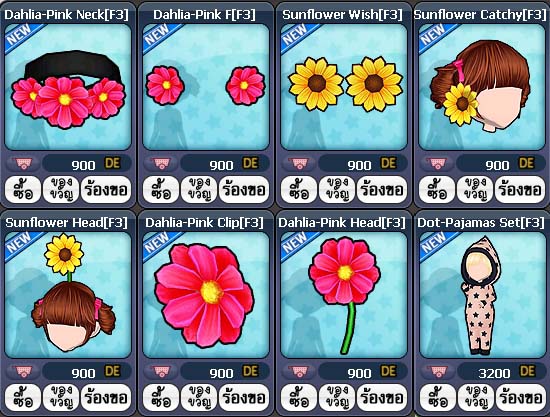The height and width of the screenshot is (417, 550).
Task: Click cart icon under Dahlia-Pink Clip
Action: point(161,371)
